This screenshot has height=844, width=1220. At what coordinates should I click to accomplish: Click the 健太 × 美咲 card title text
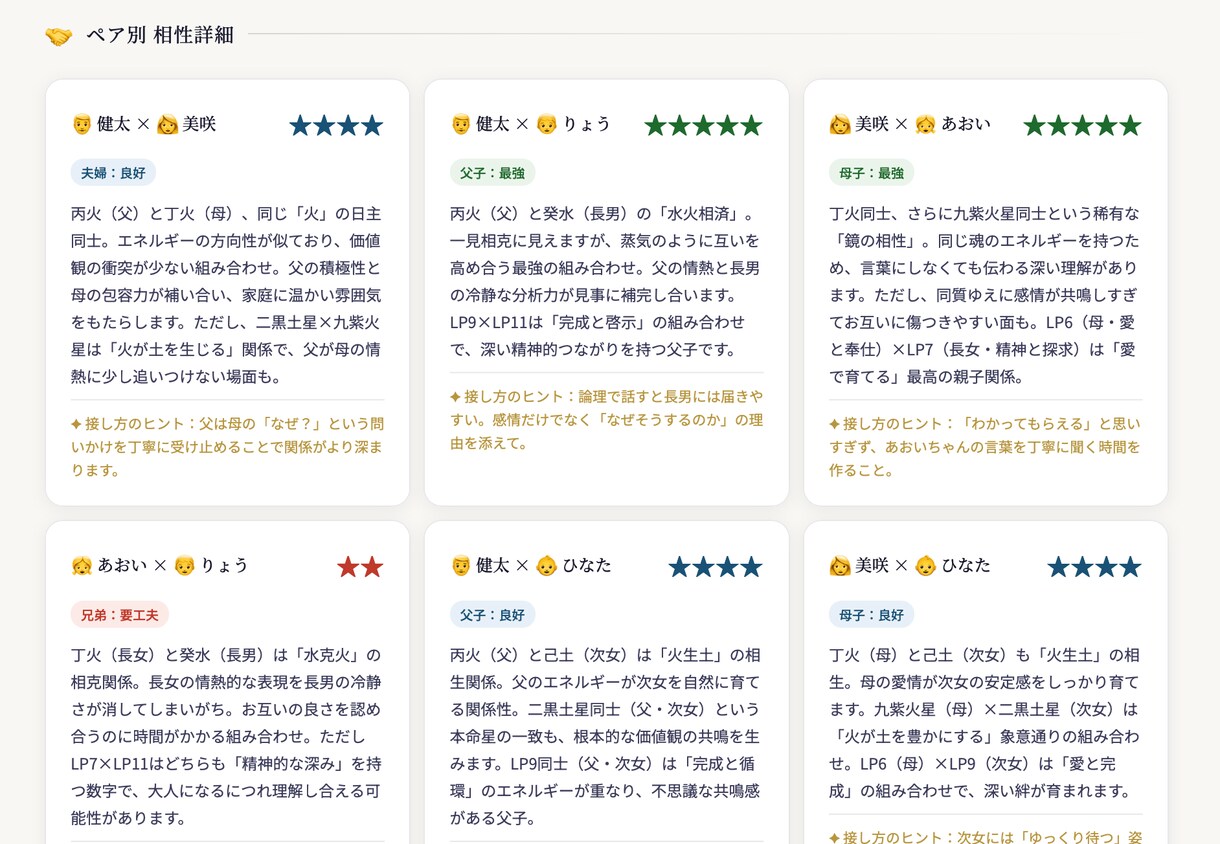click(x=144, y=124)
